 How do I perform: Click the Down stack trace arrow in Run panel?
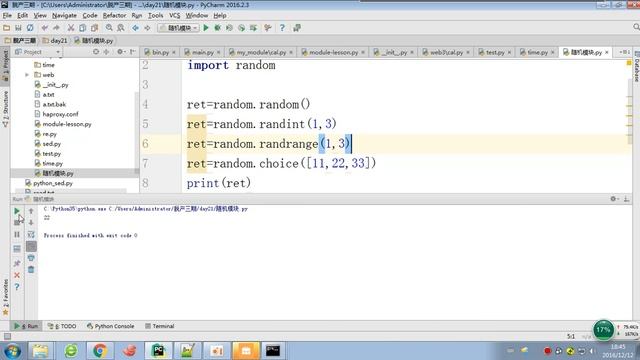click(x=31, y=222)
